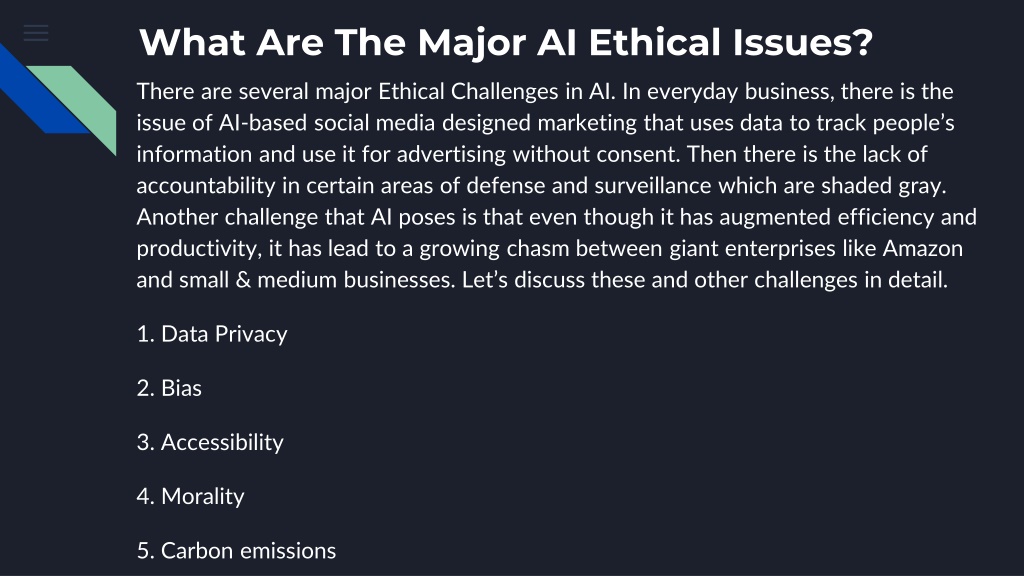The image size is (1024, 576).
Task: Open the hamburger menu icon
Action: click(36, 33)
